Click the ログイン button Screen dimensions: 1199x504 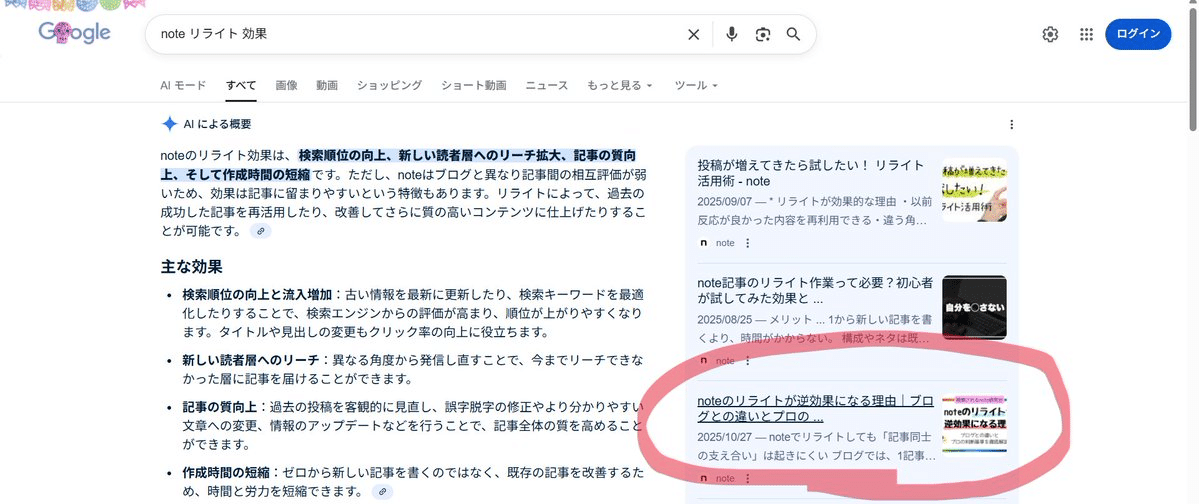point(1138,34)
